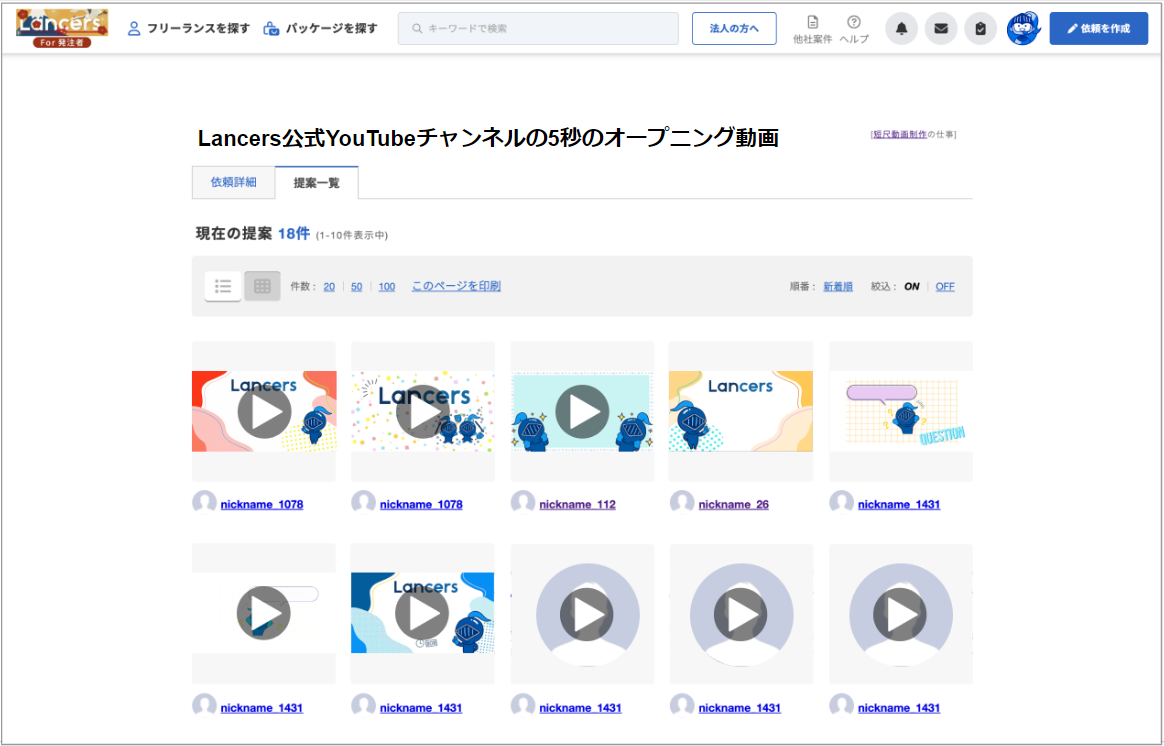Open the messages envelope icon
1164x746 pixels.
tap(941, 28)
